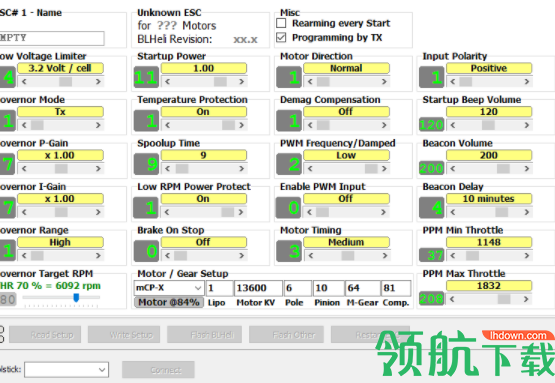This screenshot has height=383, width=555.
Task: Click the Motor KV field showing 13600
Action: tap(258, 288)
